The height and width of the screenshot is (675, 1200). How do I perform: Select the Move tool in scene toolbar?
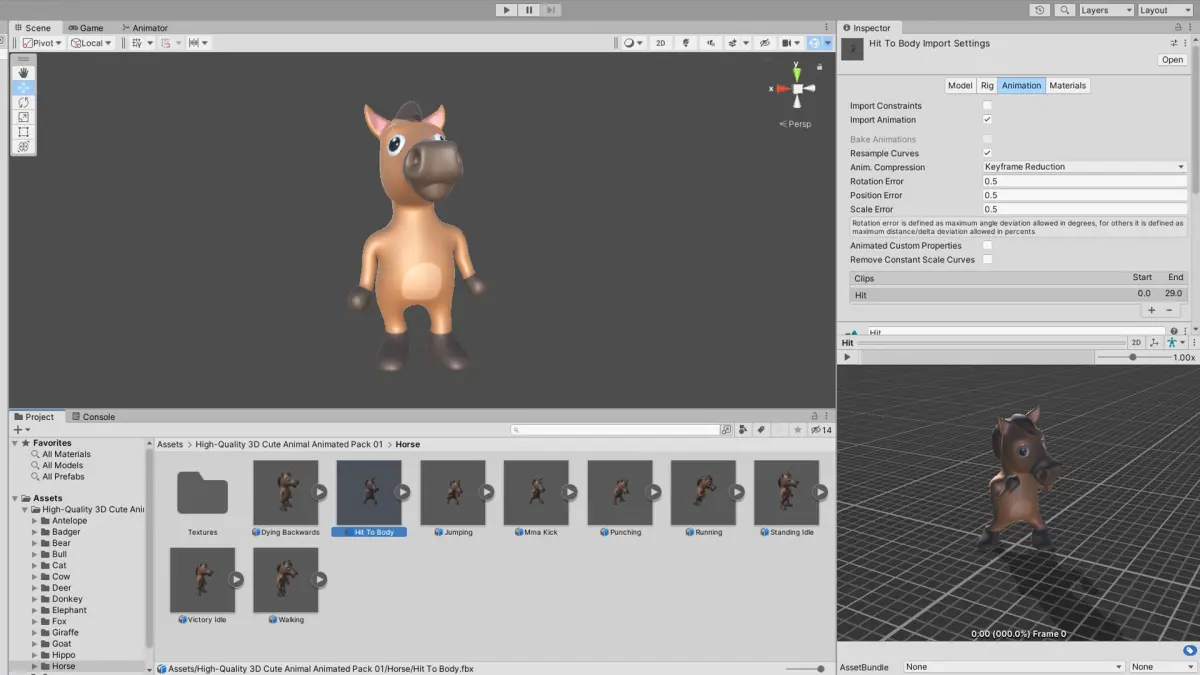[x=24, y=88]
